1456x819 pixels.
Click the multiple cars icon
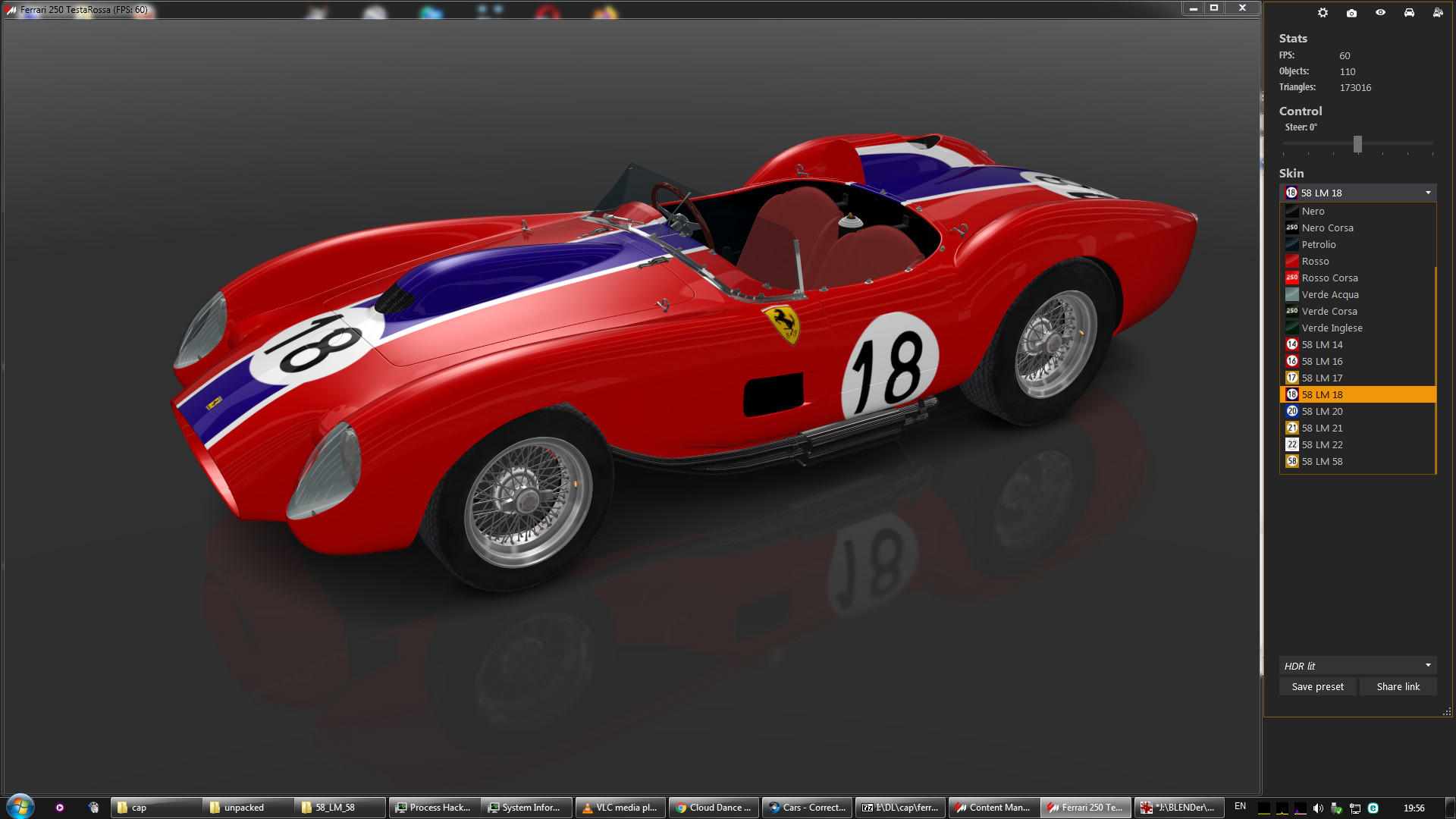pos(1438,13)
